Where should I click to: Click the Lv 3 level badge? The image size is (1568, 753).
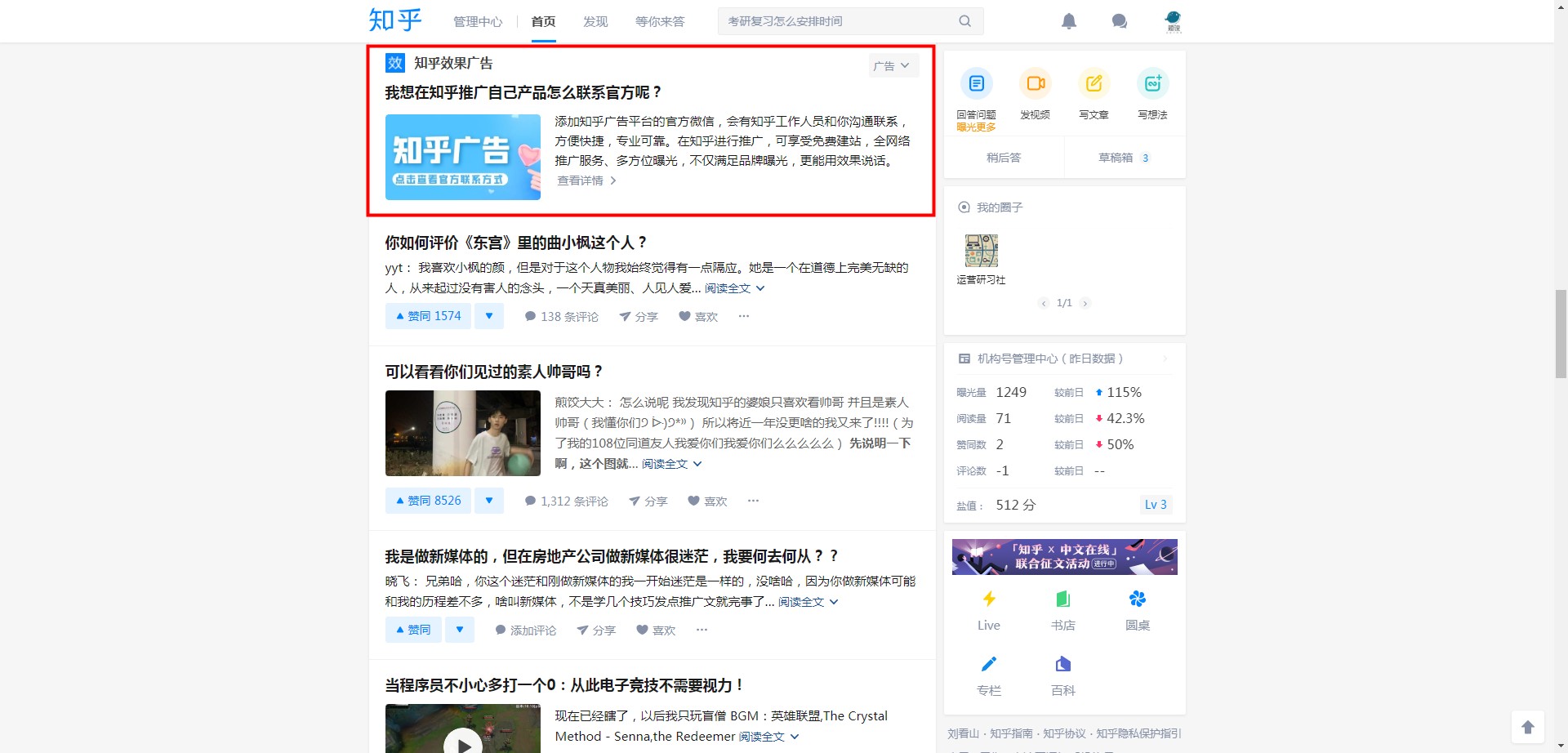[x=1156, y=505]
